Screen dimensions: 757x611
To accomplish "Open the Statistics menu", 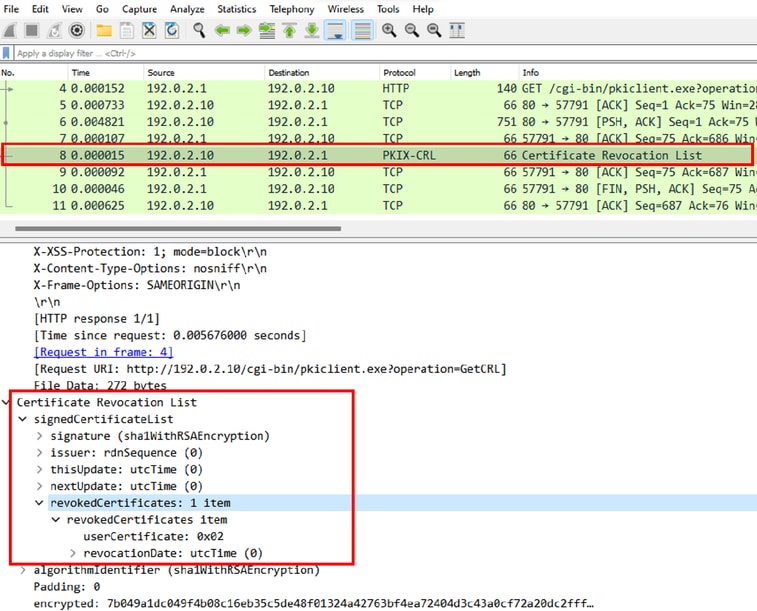I will pos(237,9).
